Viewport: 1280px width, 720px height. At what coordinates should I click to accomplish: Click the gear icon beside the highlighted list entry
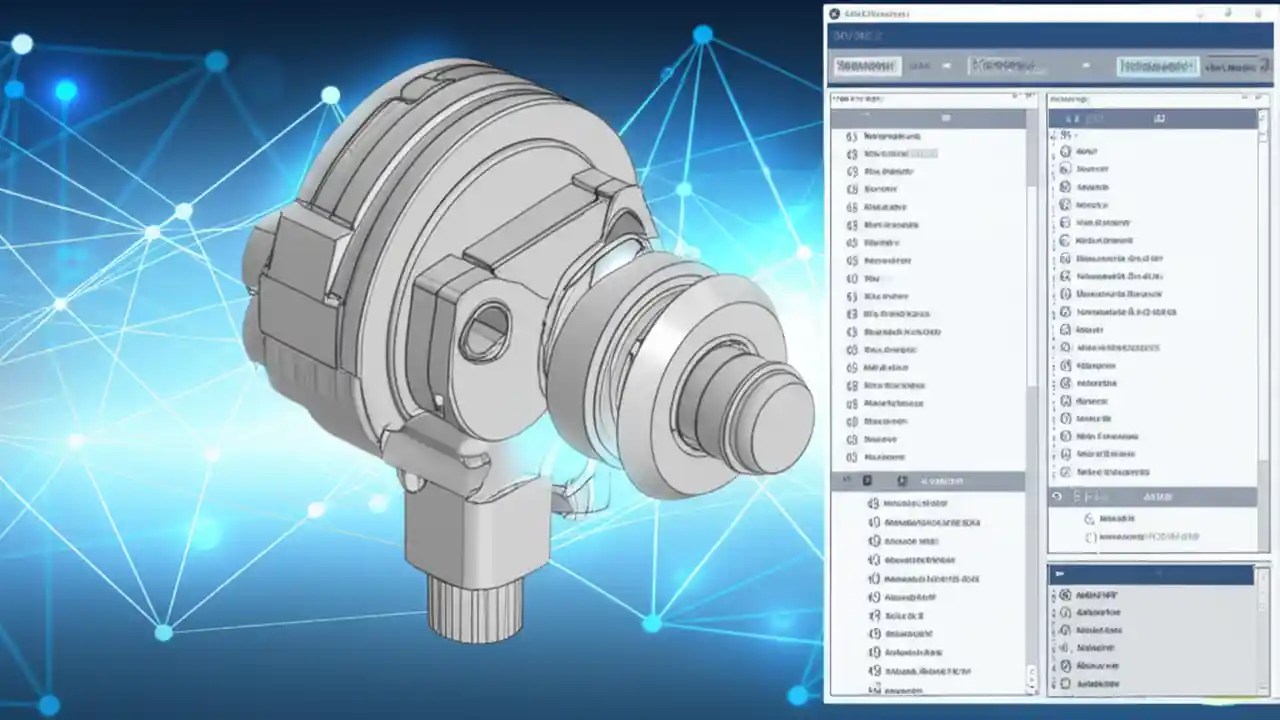853,154
